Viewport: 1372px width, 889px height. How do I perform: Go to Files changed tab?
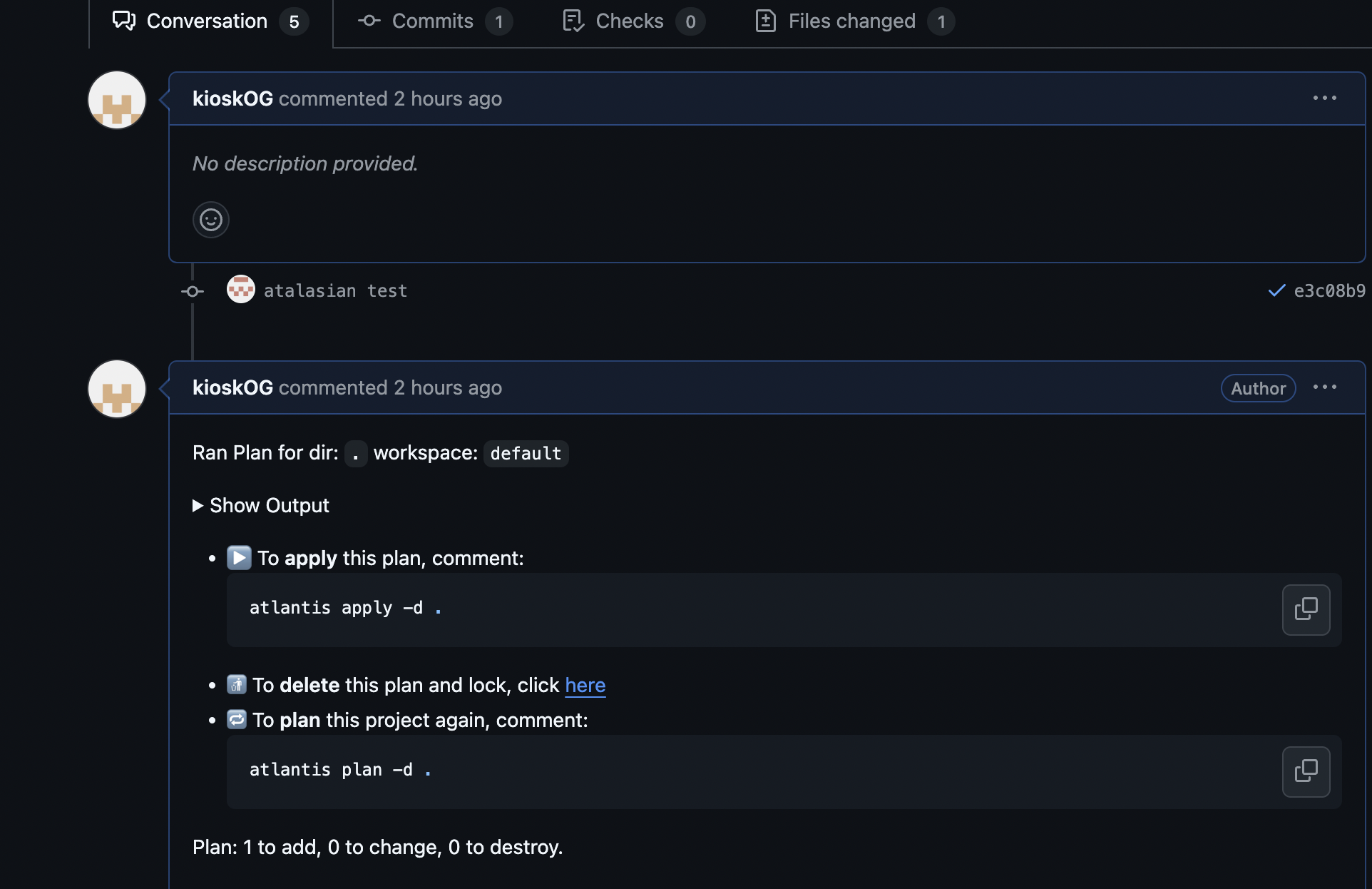click(852, 21)
